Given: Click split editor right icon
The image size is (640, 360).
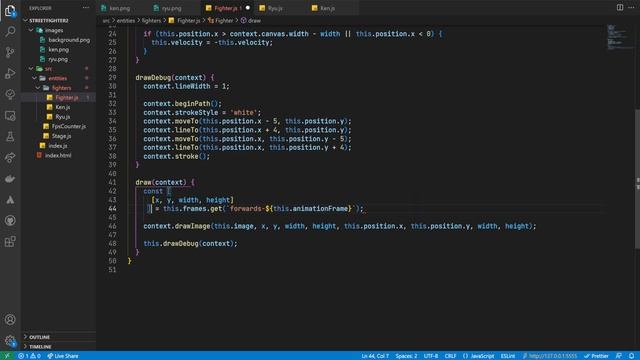Looking at the screenshot, I should click(x=620, y=7).
